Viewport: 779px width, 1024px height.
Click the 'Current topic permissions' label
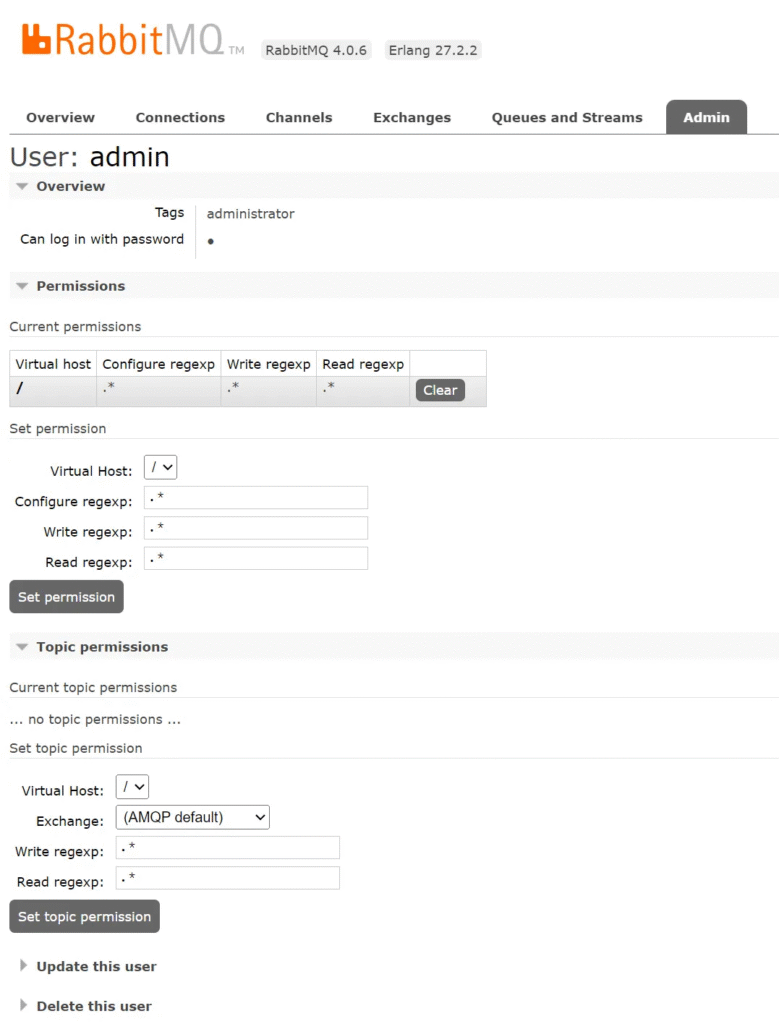tap(93, 688)
